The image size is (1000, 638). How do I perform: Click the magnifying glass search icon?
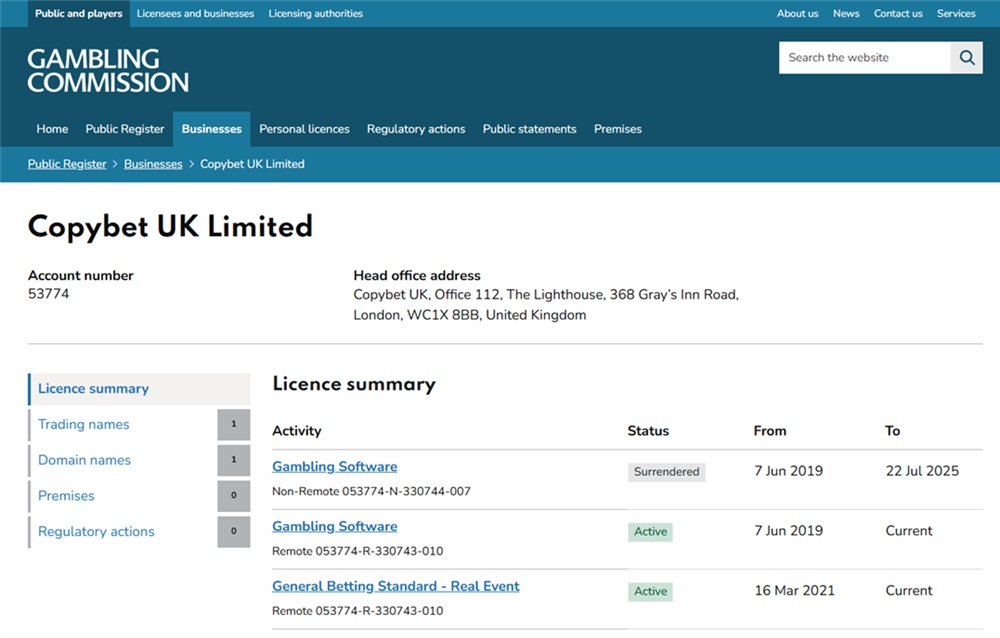[966, 57]
